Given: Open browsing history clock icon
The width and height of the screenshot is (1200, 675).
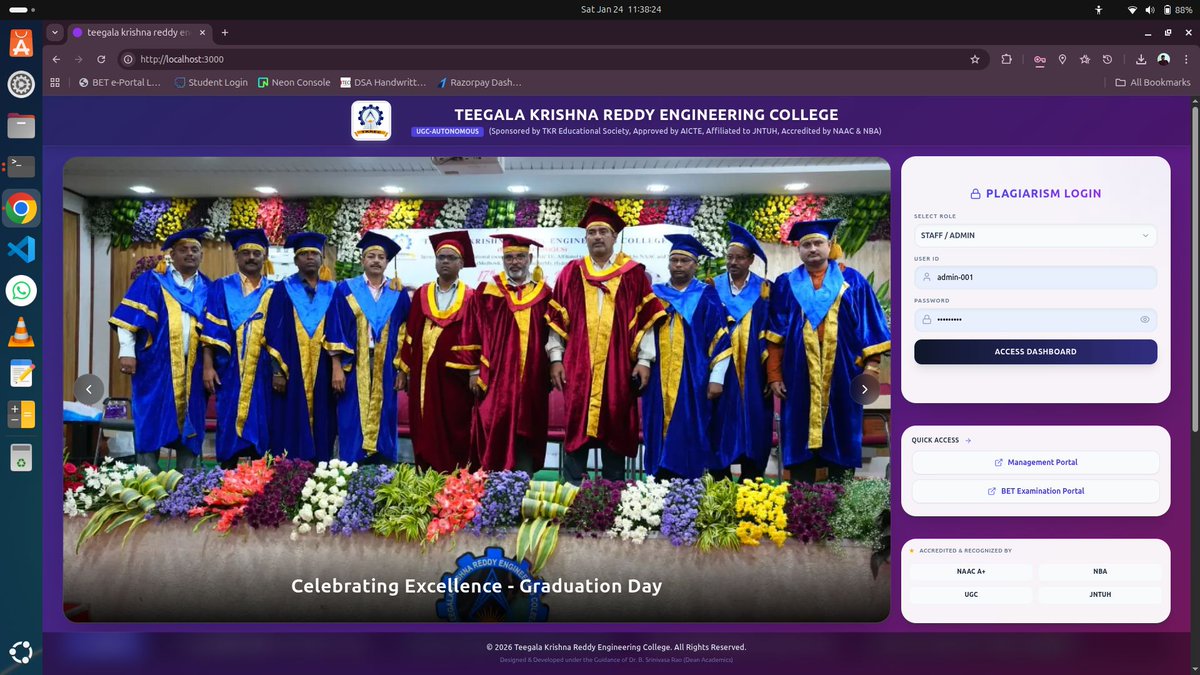Looking at the screenshot, I should pos(1107,59).
